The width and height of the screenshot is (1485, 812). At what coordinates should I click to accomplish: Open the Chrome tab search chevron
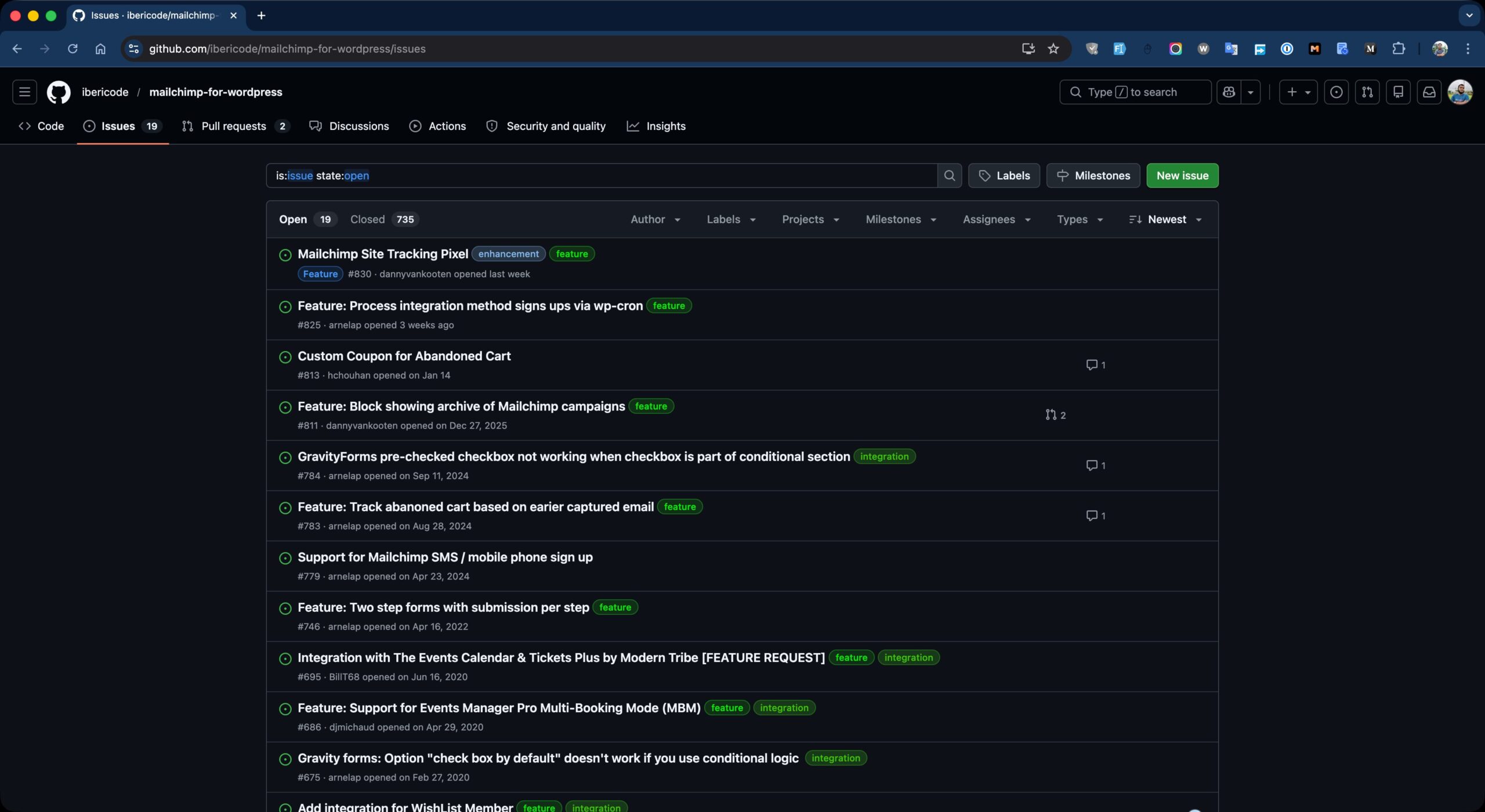(1469, 16)
